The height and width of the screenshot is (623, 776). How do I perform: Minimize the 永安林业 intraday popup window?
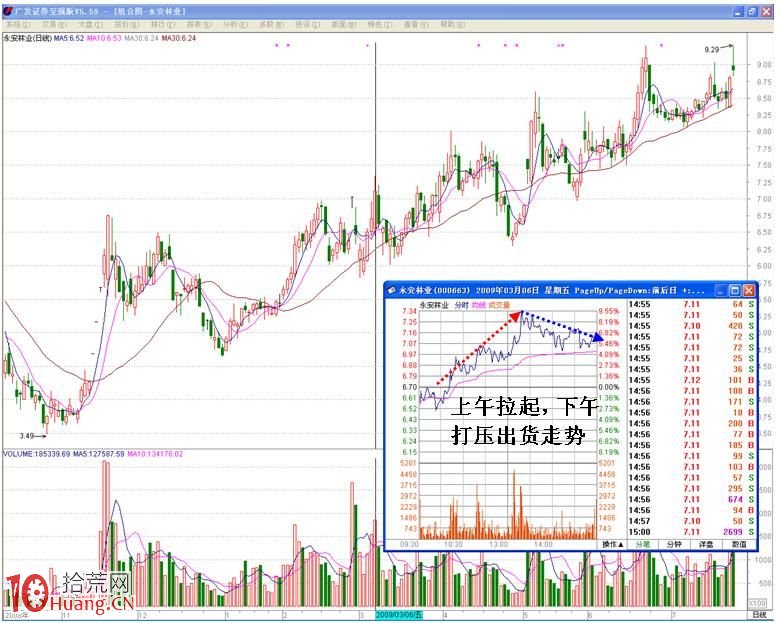pyautogui.click(x=722, y=290)
